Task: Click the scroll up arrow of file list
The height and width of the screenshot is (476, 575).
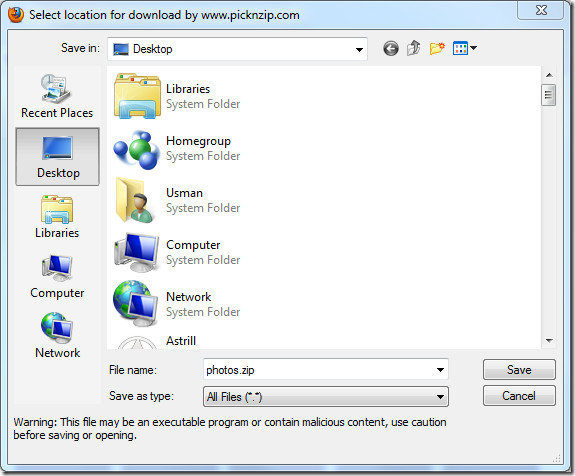Action: pos(549,75)
